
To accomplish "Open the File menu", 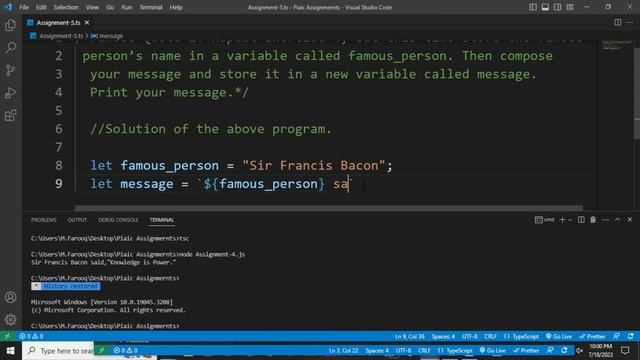I will pos(24,7).
